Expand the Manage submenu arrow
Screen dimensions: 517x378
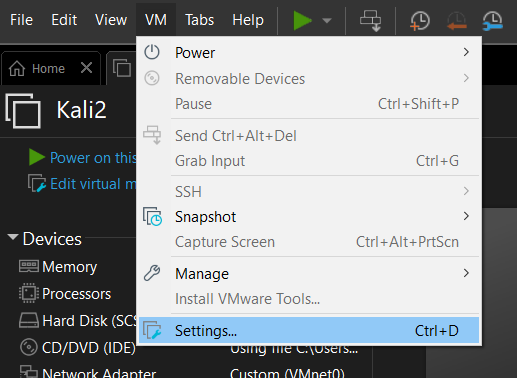(x=466, y=273)
